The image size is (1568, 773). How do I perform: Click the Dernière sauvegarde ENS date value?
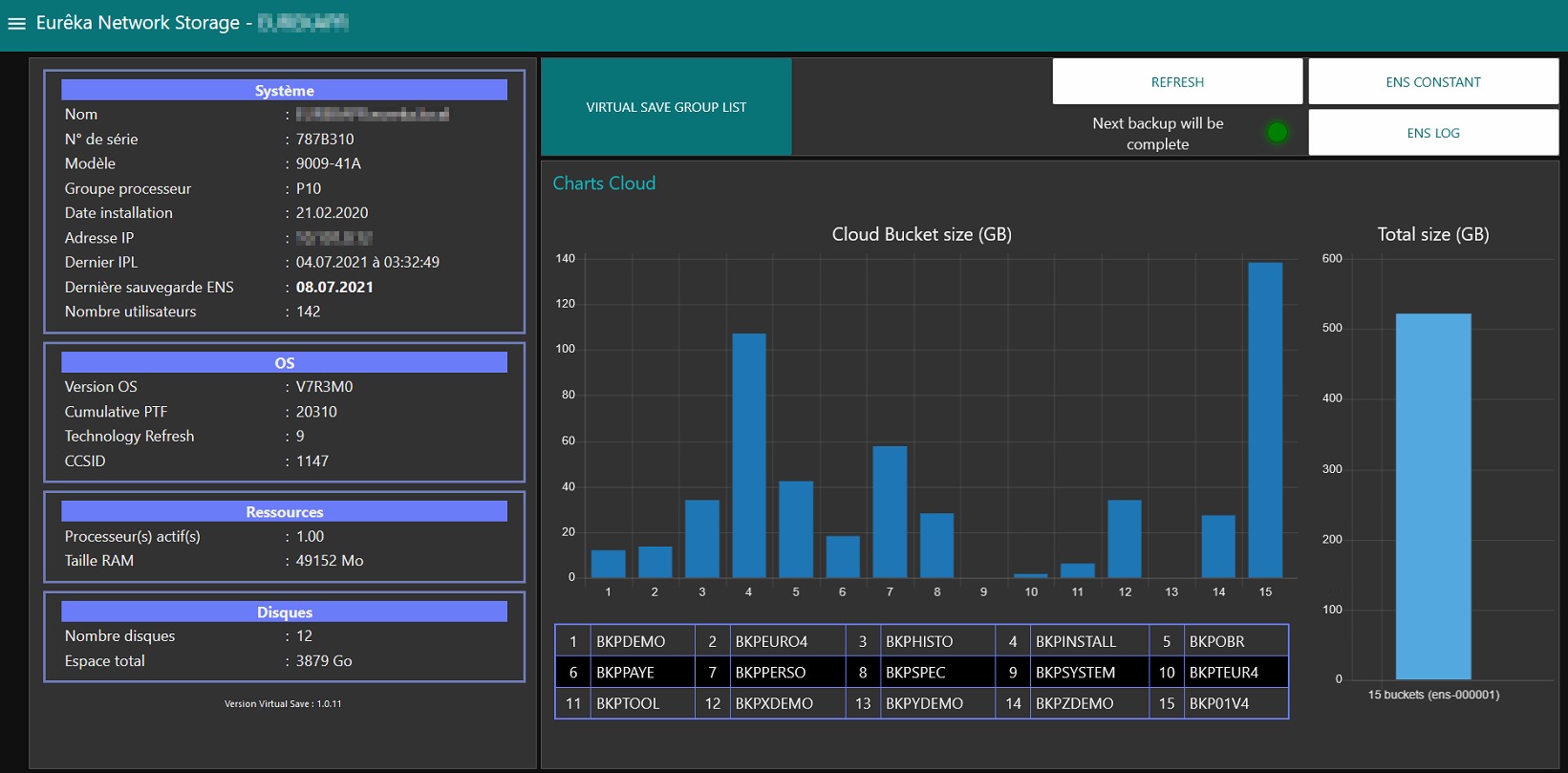pyautogui.click(x=334, y=287)
